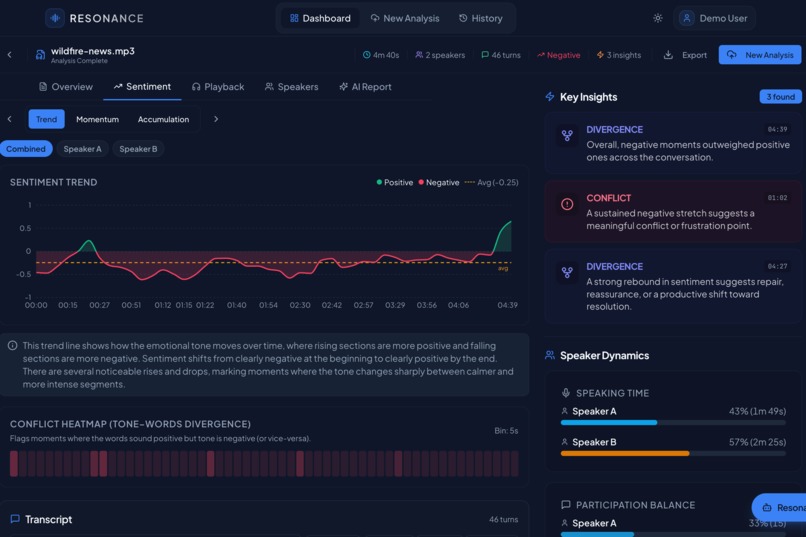The image size is (806, 537).
Task: Start a New Analysis with blue button
Action: [760, 55]
